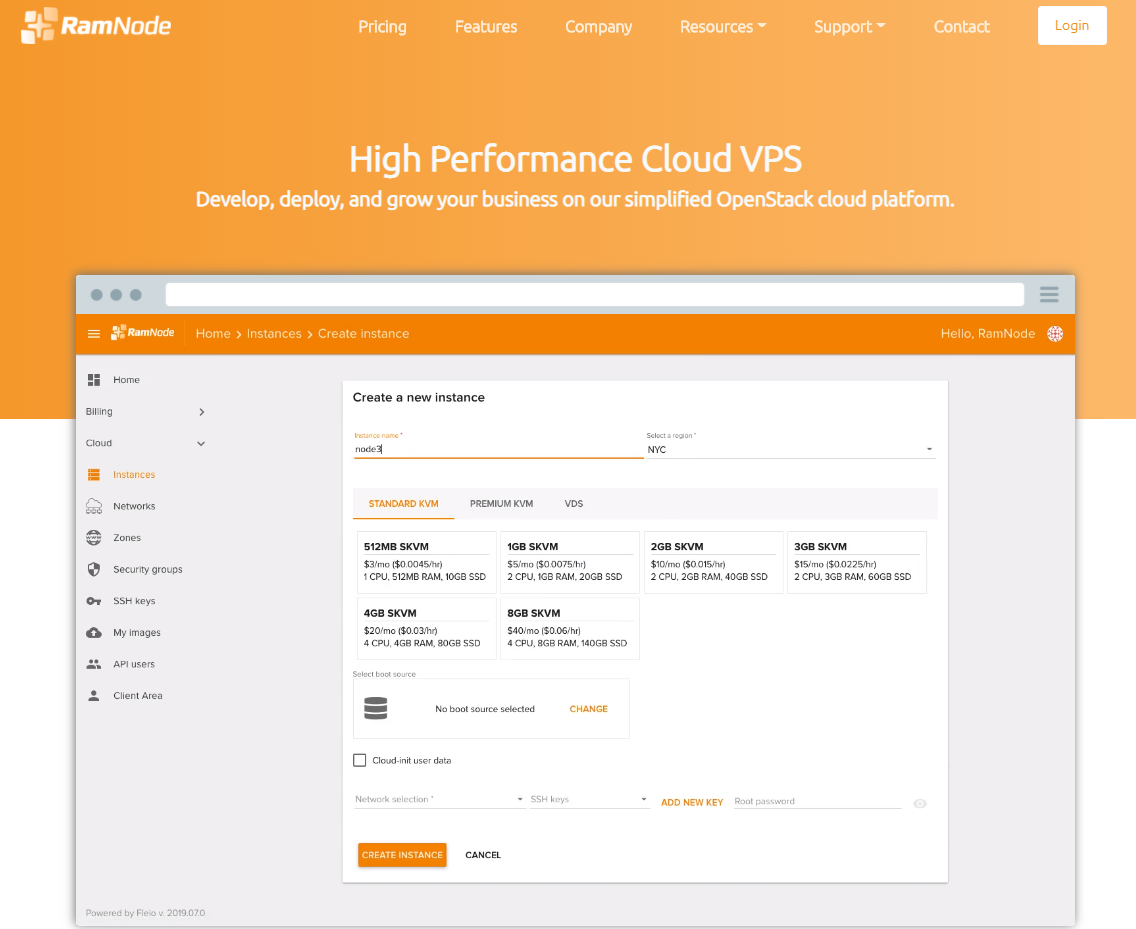The height and width of the screenshot is (929, 1136).
Task: Click the globe icon next to Hello, RamNode
Action: pos(1055,333)
